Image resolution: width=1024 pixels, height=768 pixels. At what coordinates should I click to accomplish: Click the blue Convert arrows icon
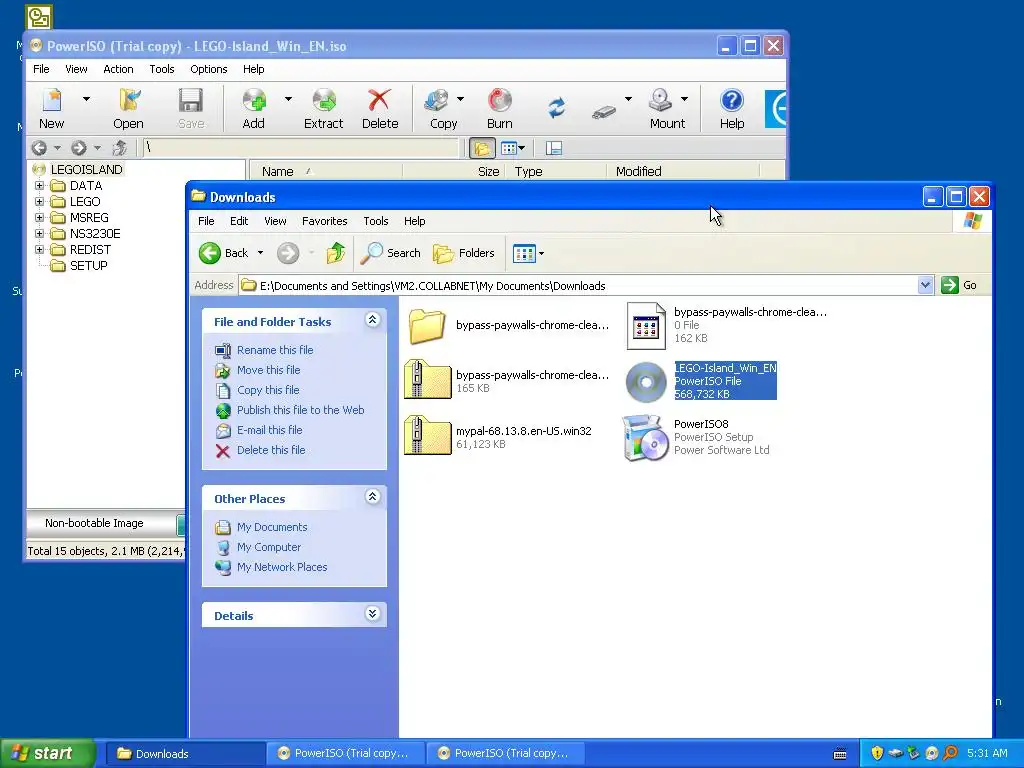point(556,108)
